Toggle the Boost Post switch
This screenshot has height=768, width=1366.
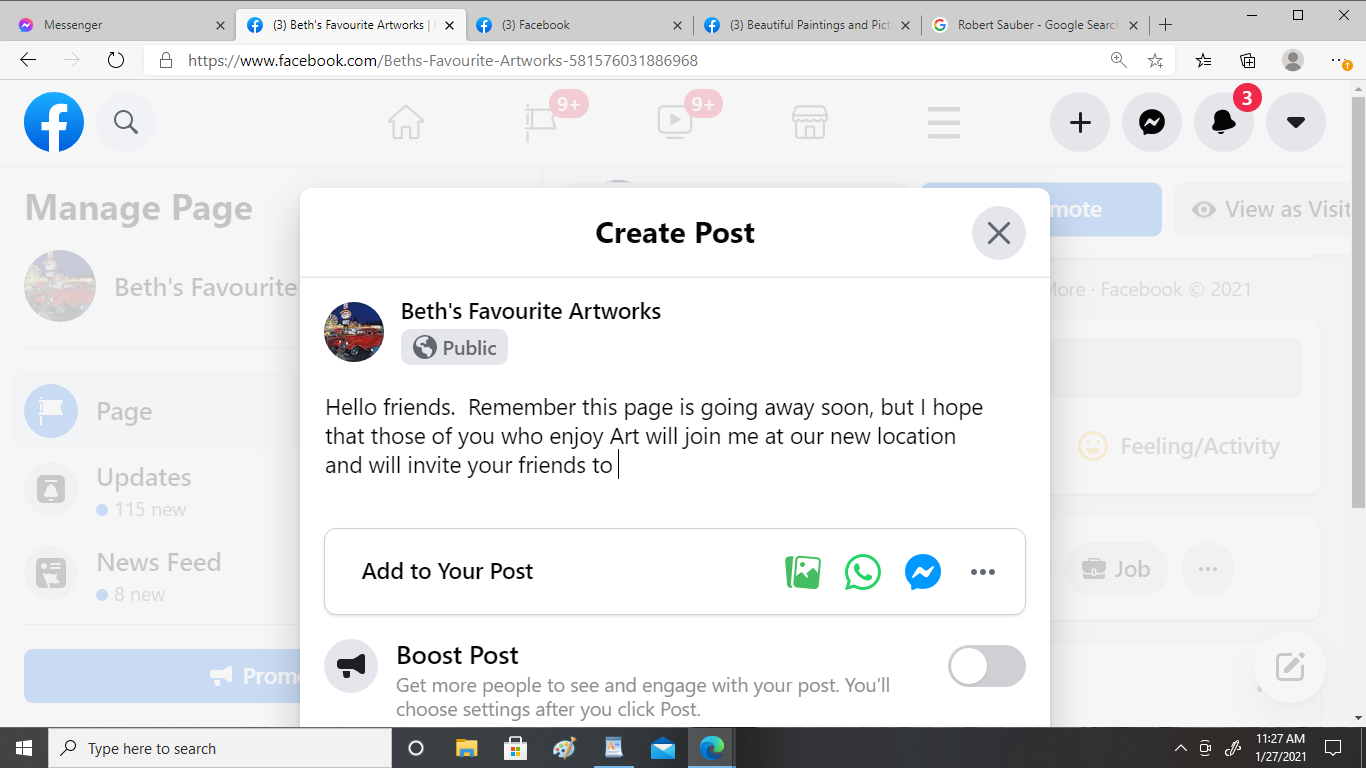pyautogui.click(x=987, y=666)
